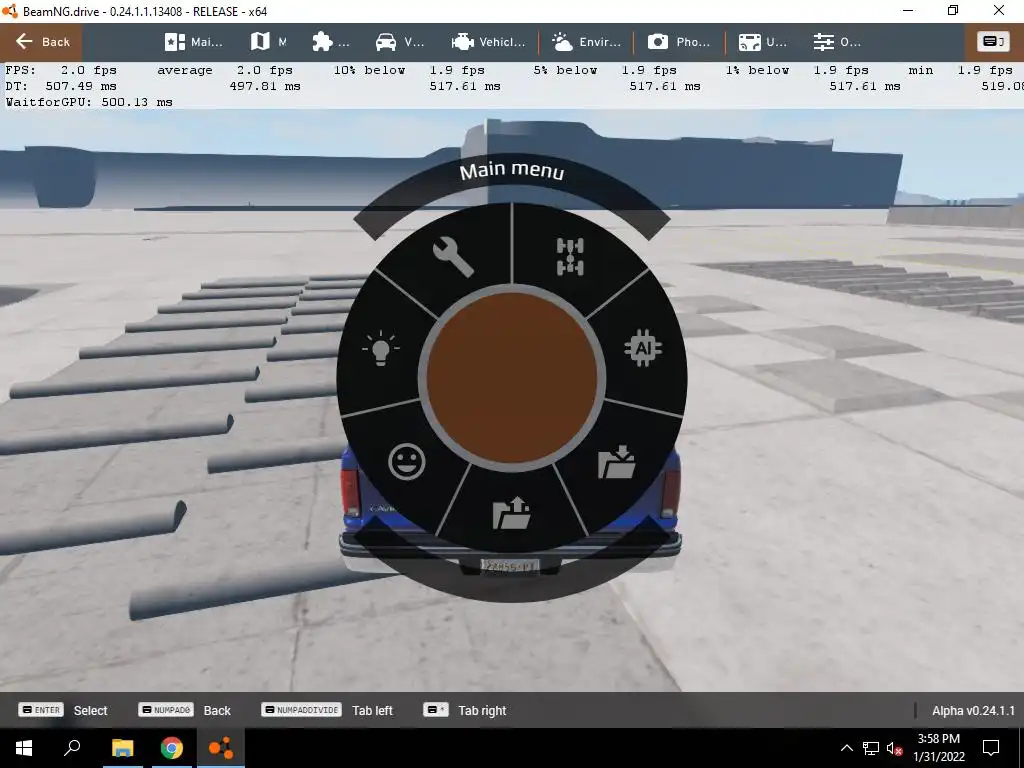Open the AI chip radial menu option
The image size is (1024, 768).
[643, 348]
